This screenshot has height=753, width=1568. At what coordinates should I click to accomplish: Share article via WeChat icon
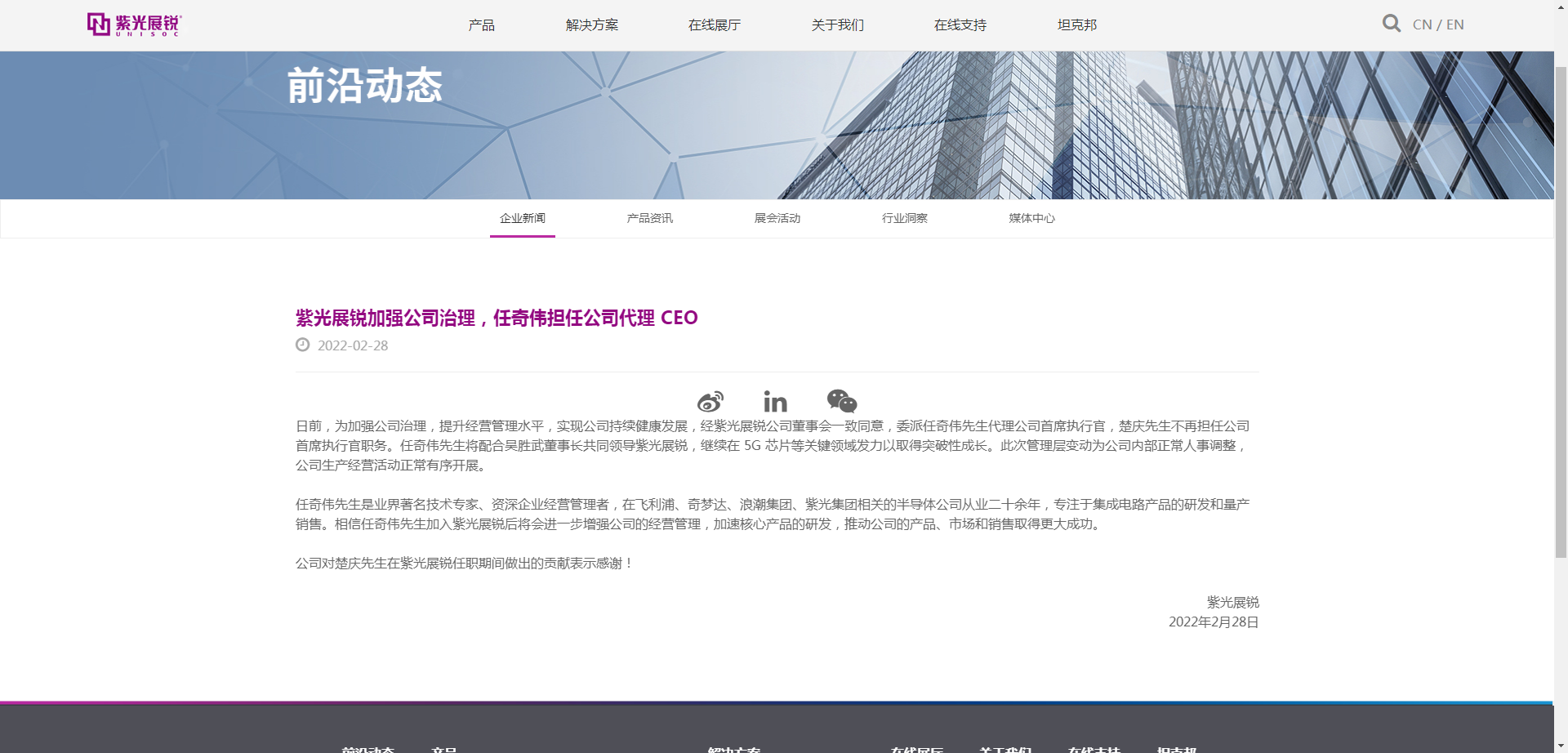[841, 401]
